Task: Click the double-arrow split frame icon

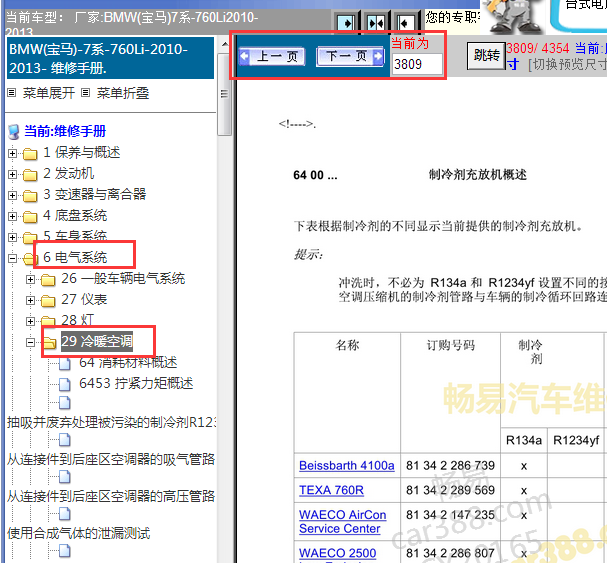Action: tap(376, 23)
